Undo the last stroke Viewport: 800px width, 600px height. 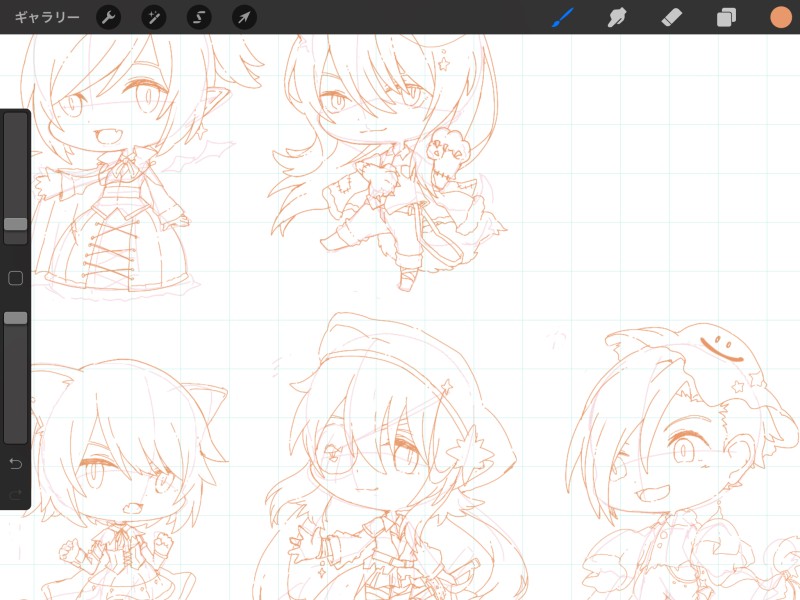click(x=15, y=464)
